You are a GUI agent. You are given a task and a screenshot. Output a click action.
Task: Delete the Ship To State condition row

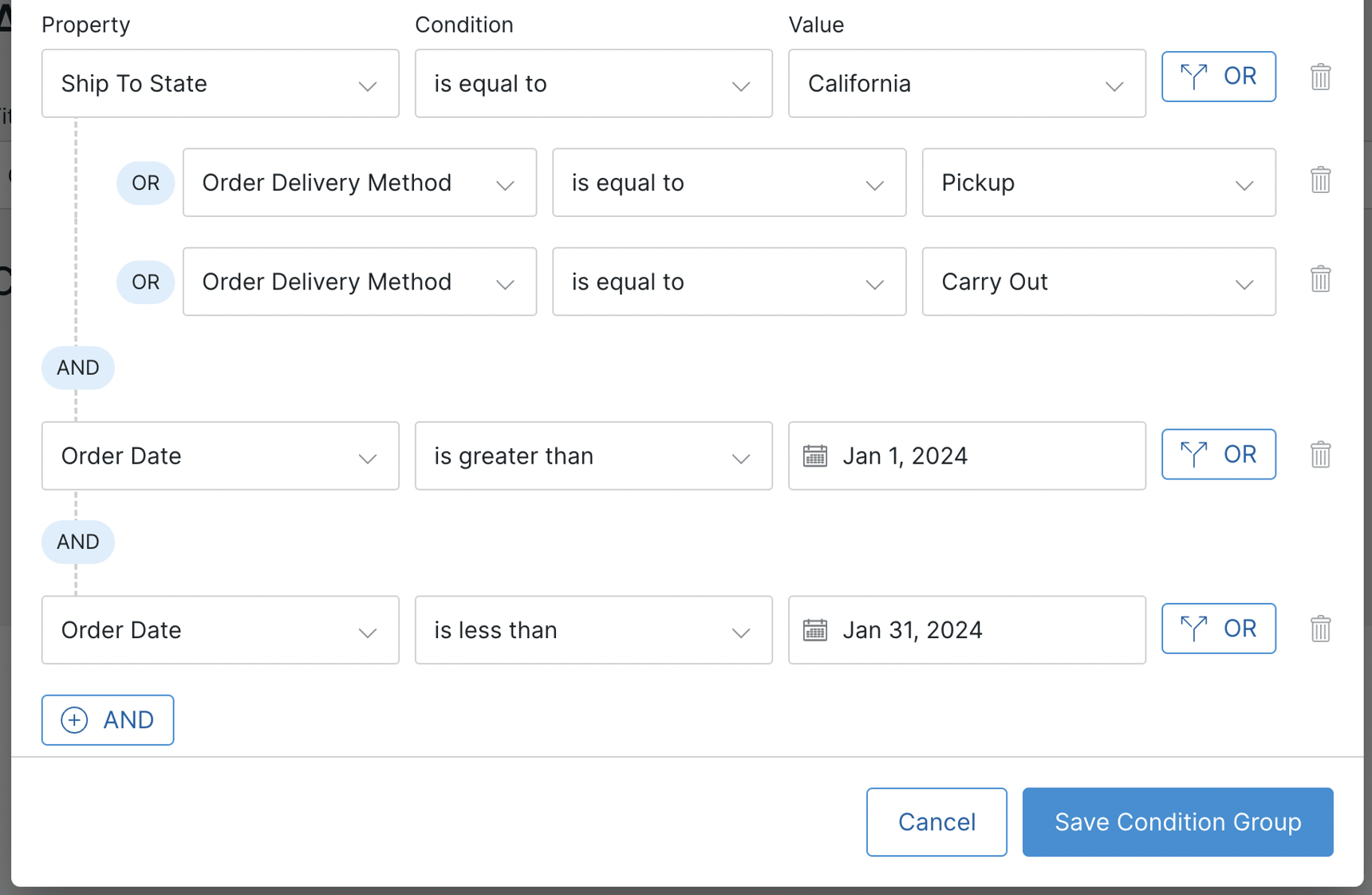click(1320, 77)
